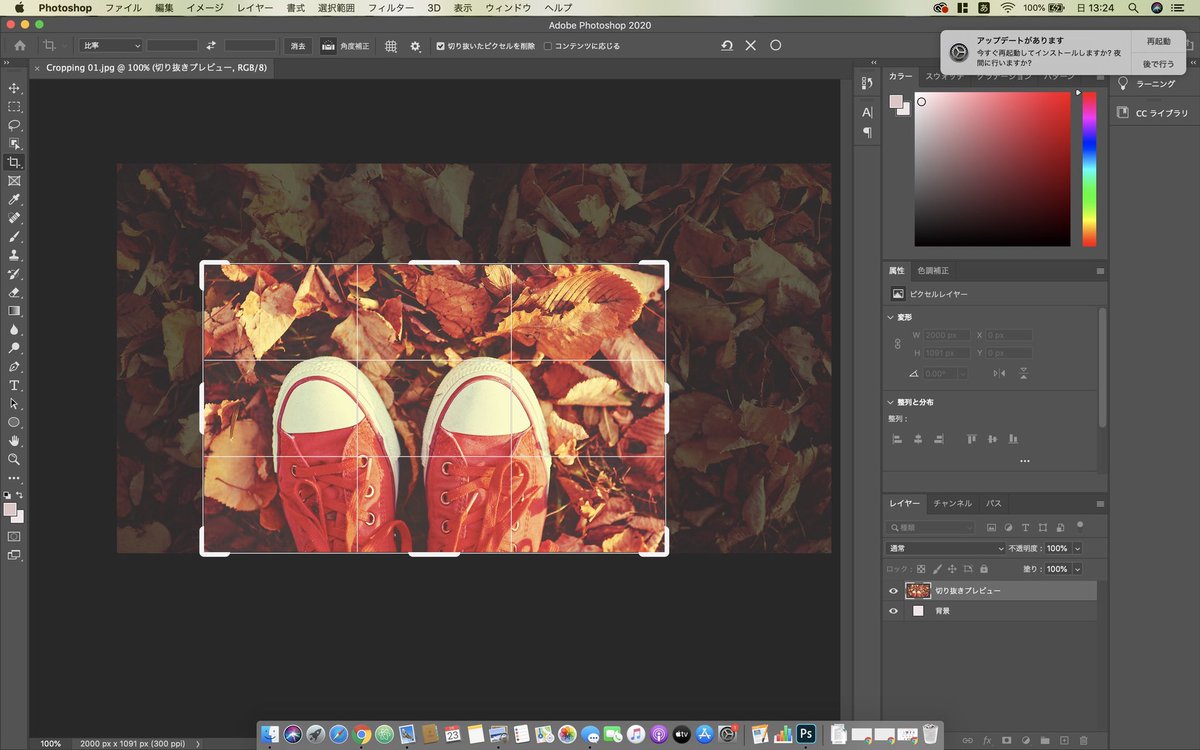Collapse the 変形 section
This screenshot has height=750, width=1200.
pyautogui.click(x=892, y=317)
